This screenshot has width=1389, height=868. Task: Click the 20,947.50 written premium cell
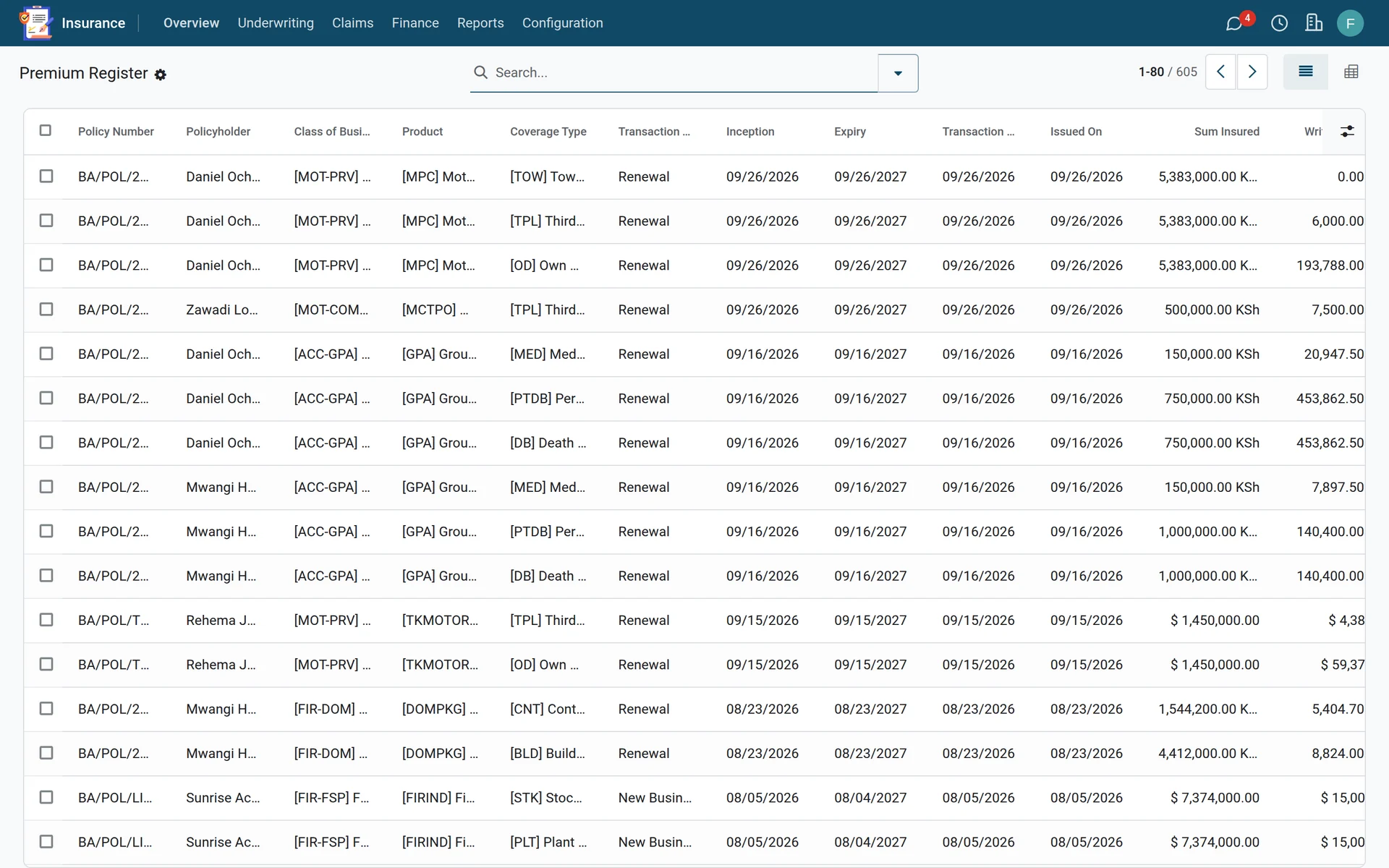pyautogui.click(x=1334, y=354)
